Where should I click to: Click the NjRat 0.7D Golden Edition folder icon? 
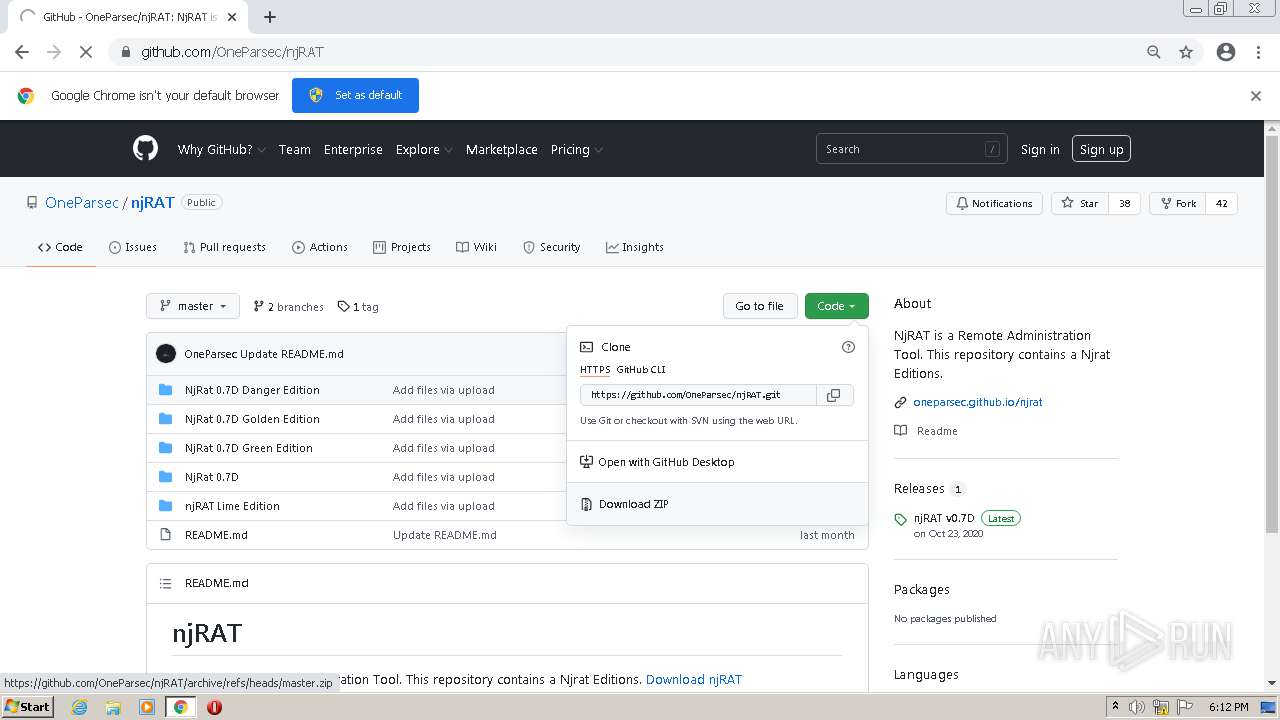click(166, 419)
